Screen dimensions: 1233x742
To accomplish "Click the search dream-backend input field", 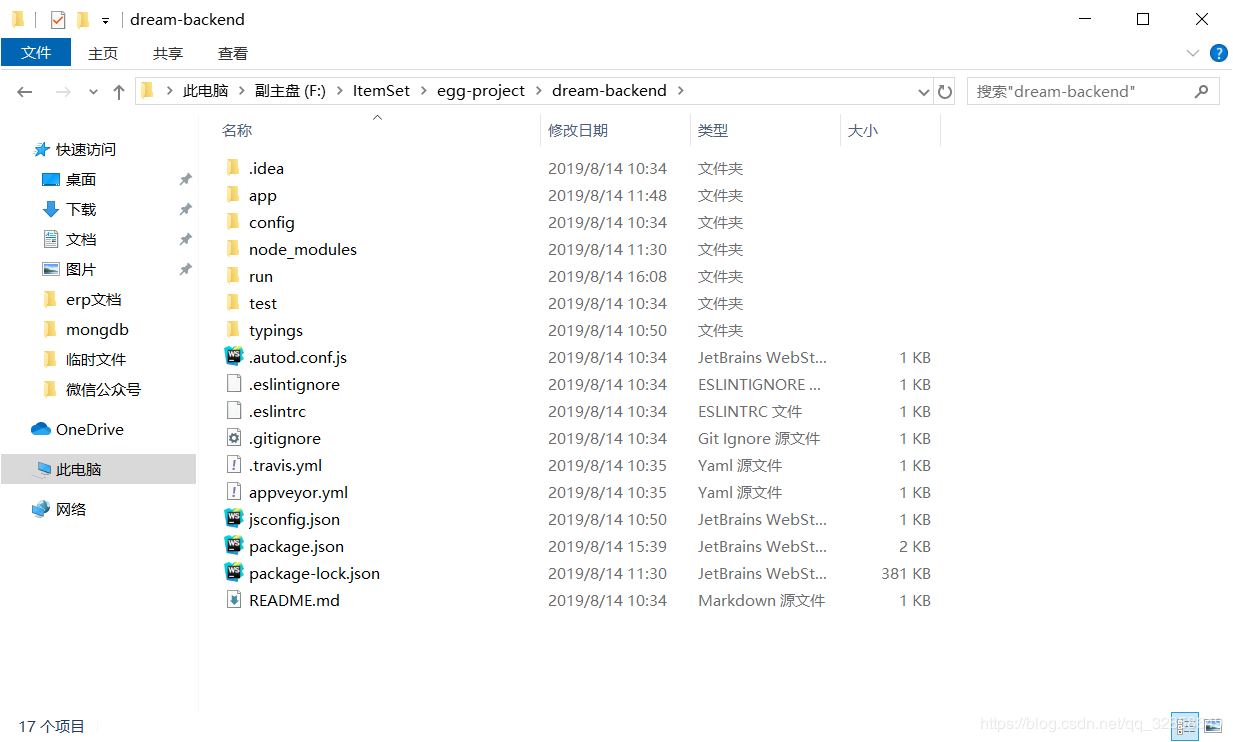I will 1093,91.
